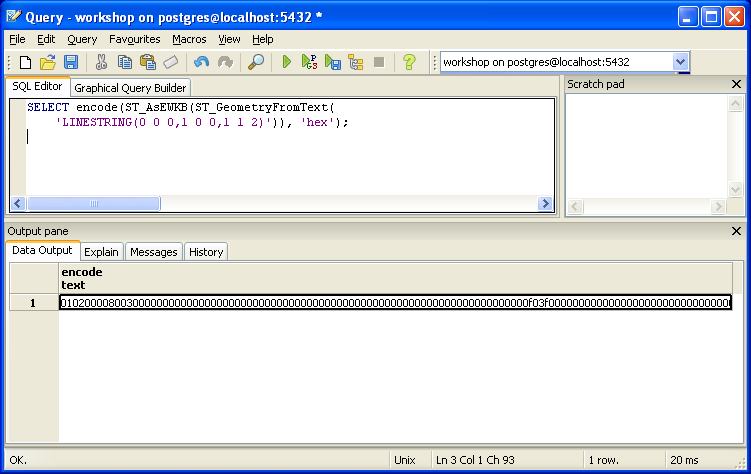Clear the editor with the eraser icon
This screenshot has height=474, width=751.
(x=171, y=62)
